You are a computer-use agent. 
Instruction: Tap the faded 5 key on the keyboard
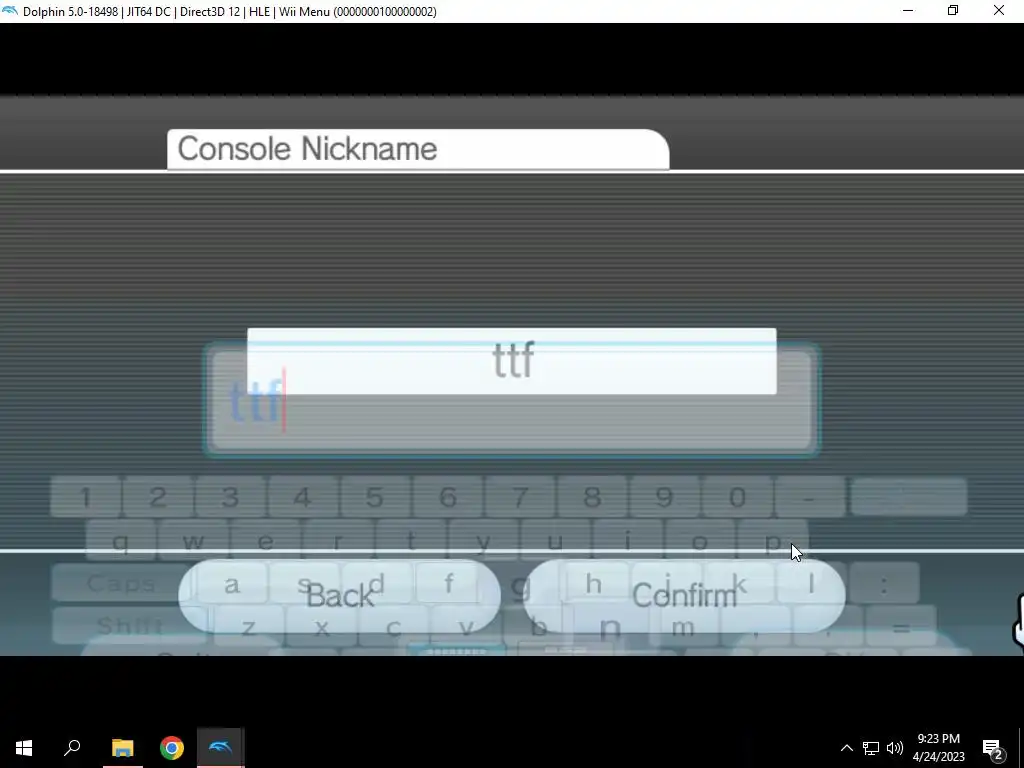point(374,497)
